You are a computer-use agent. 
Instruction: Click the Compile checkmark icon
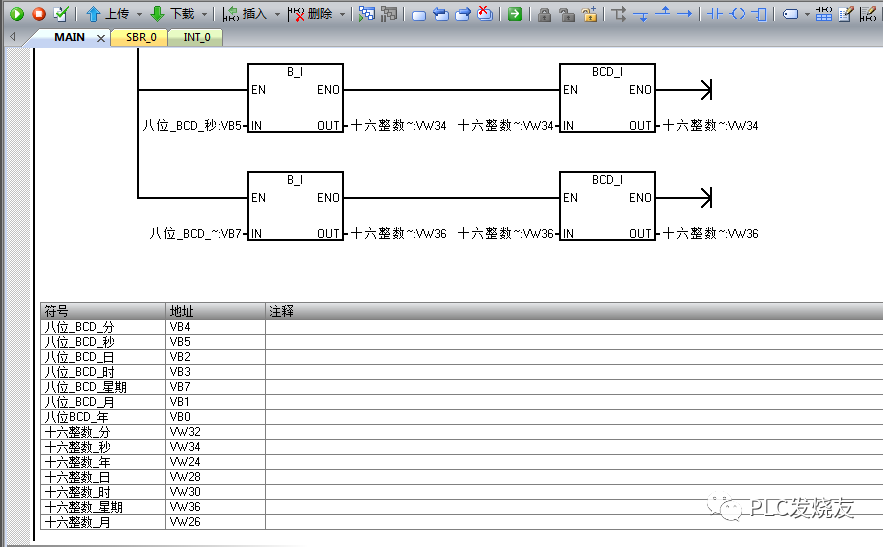60,14
